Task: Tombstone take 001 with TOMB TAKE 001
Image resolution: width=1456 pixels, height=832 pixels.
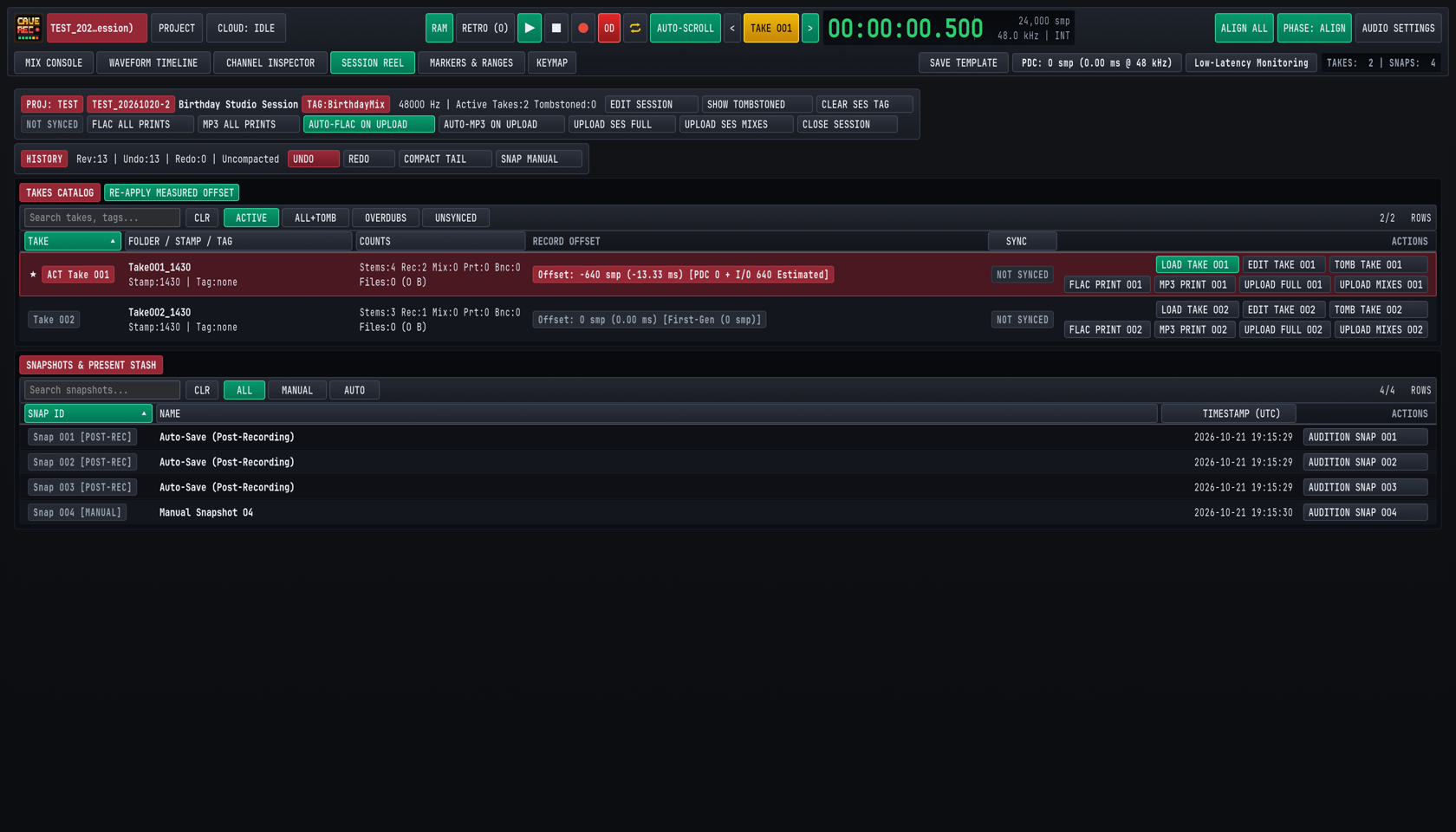Action: 1379,264
